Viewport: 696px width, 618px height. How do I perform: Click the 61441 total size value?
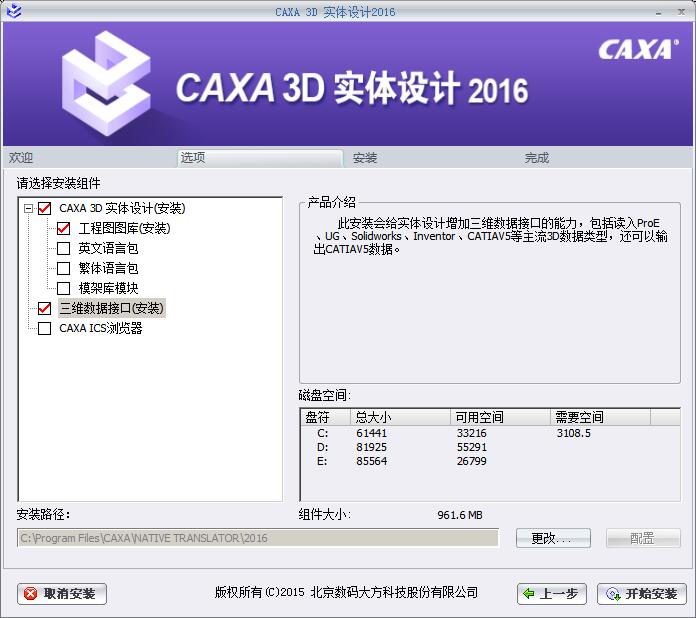[x=372, y=433]
